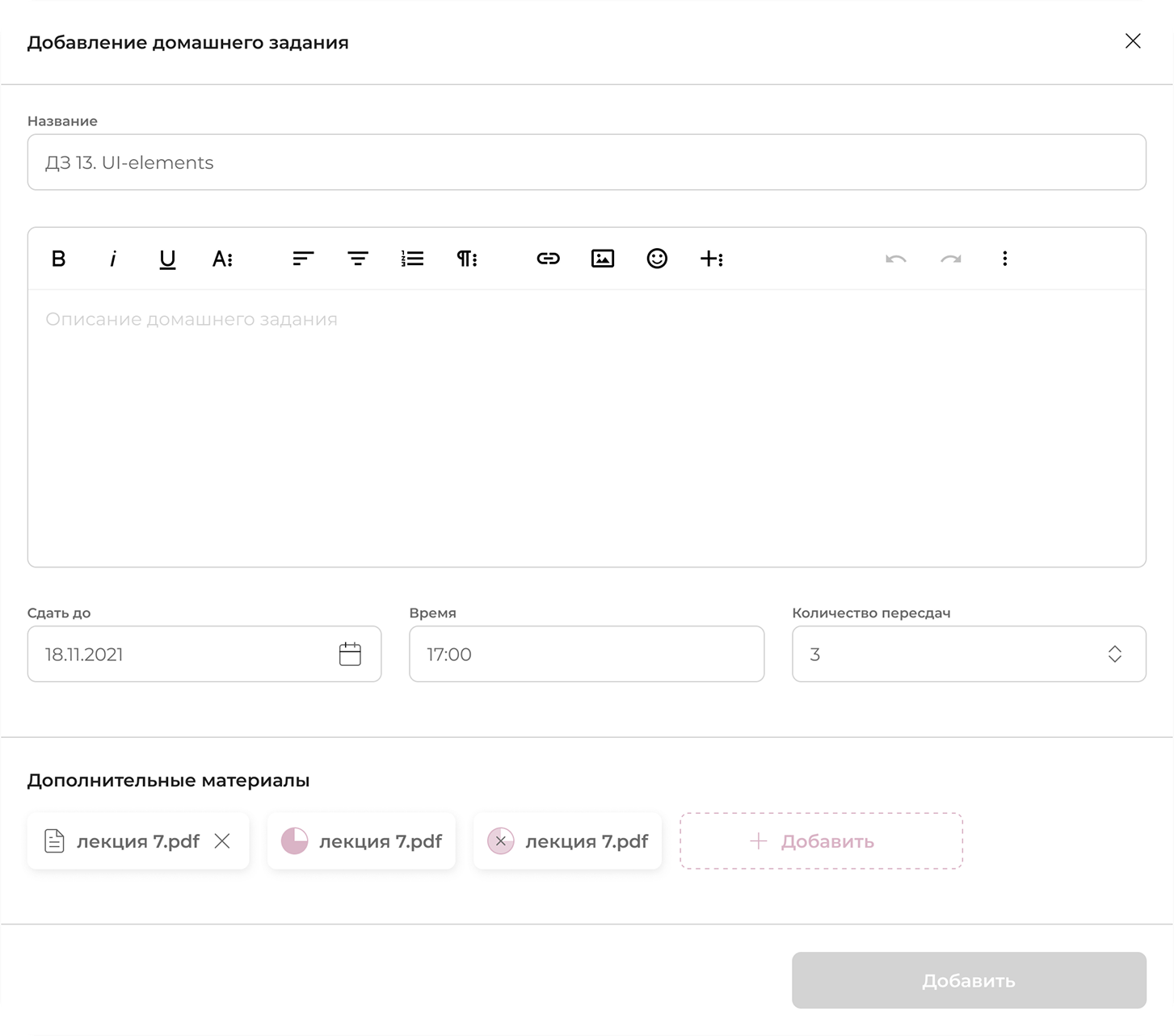The image size is (1174, 1036).
Task: Select the left align icon
Action: (x=303, y=259)
